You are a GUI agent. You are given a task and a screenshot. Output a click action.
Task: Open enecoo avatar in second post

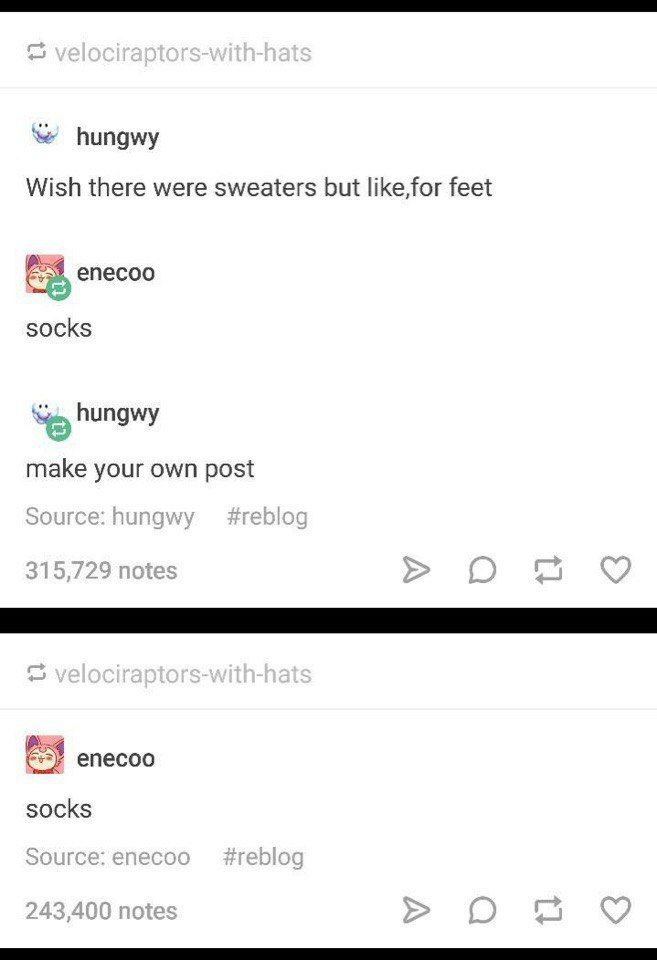45,754
